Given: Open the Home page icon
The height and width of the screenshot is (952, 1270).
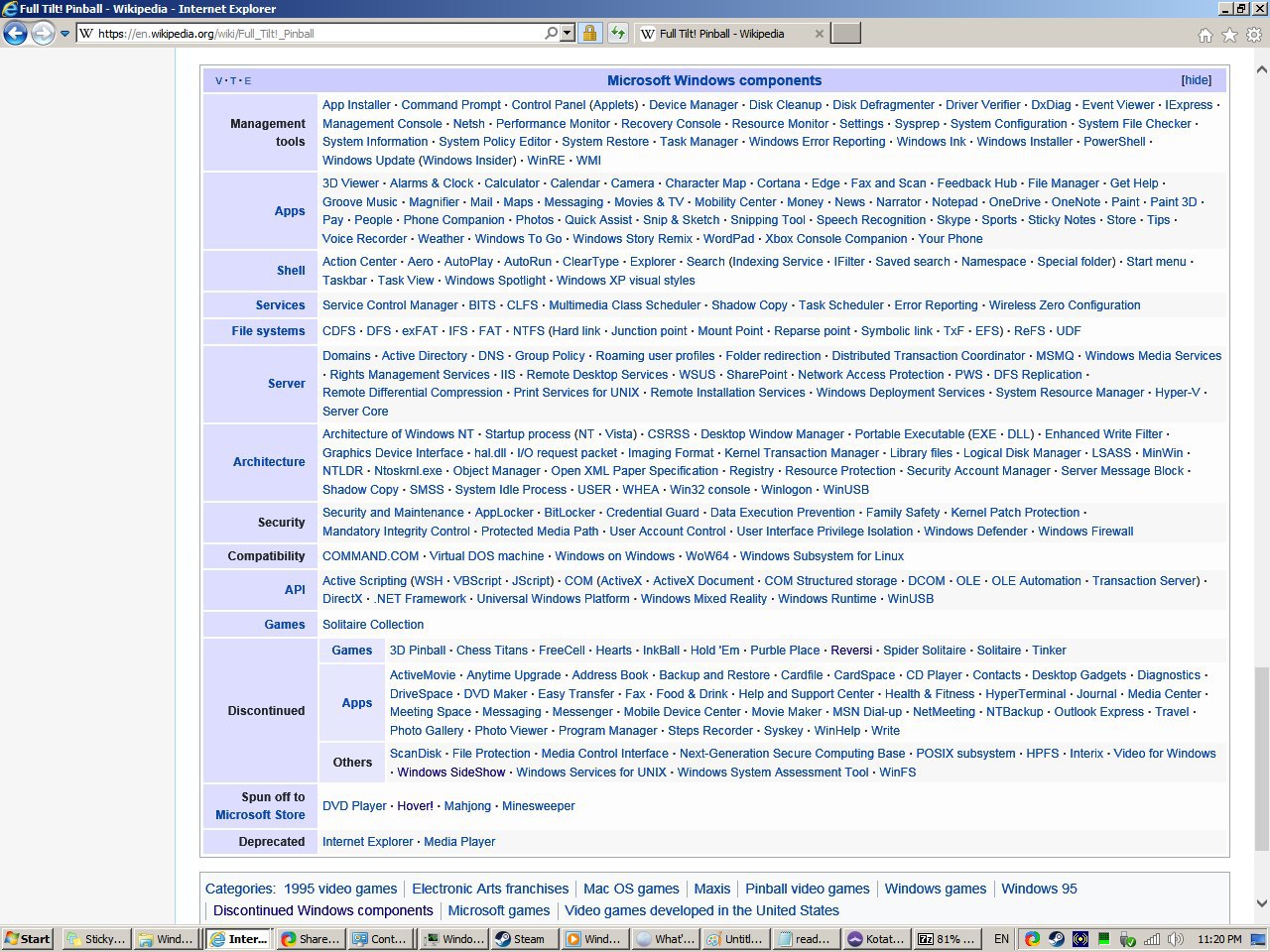Looking at the screenshot, I should click(x=1205, y=35).
